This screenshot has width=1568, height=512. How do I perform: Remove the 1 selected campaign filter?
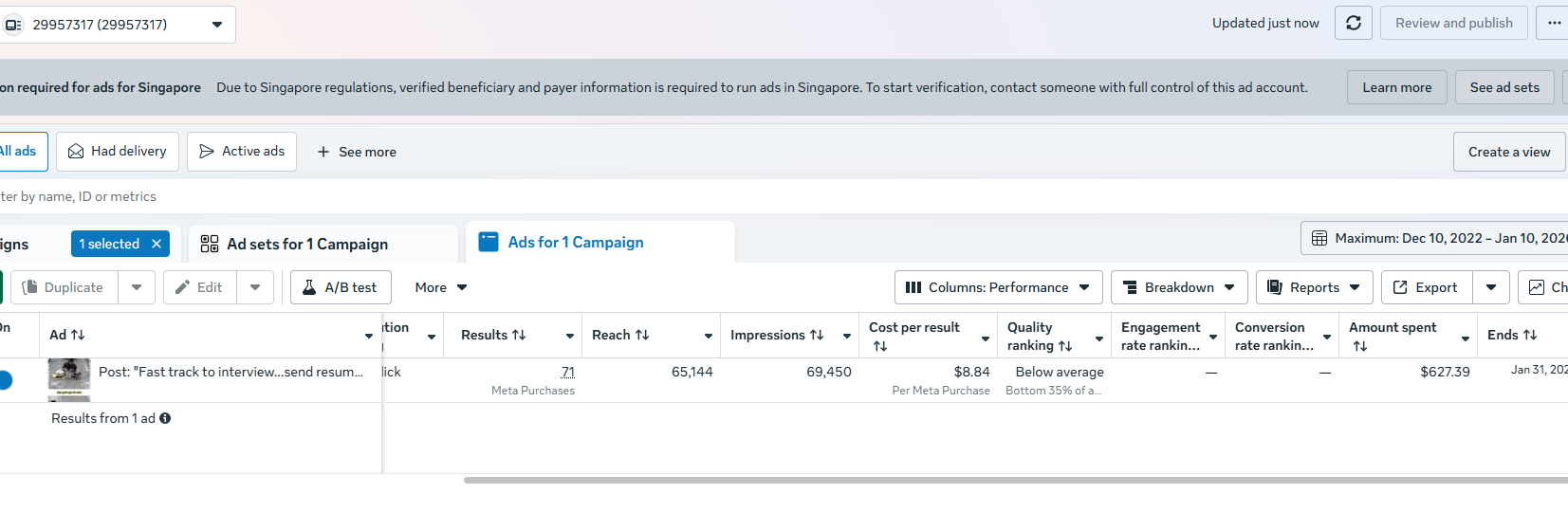(x=157, y=244)
